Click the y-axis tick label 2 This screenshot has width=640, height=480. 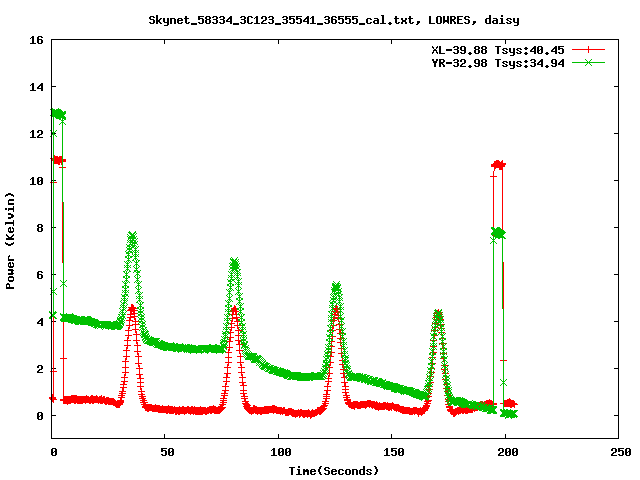point(40,369)
